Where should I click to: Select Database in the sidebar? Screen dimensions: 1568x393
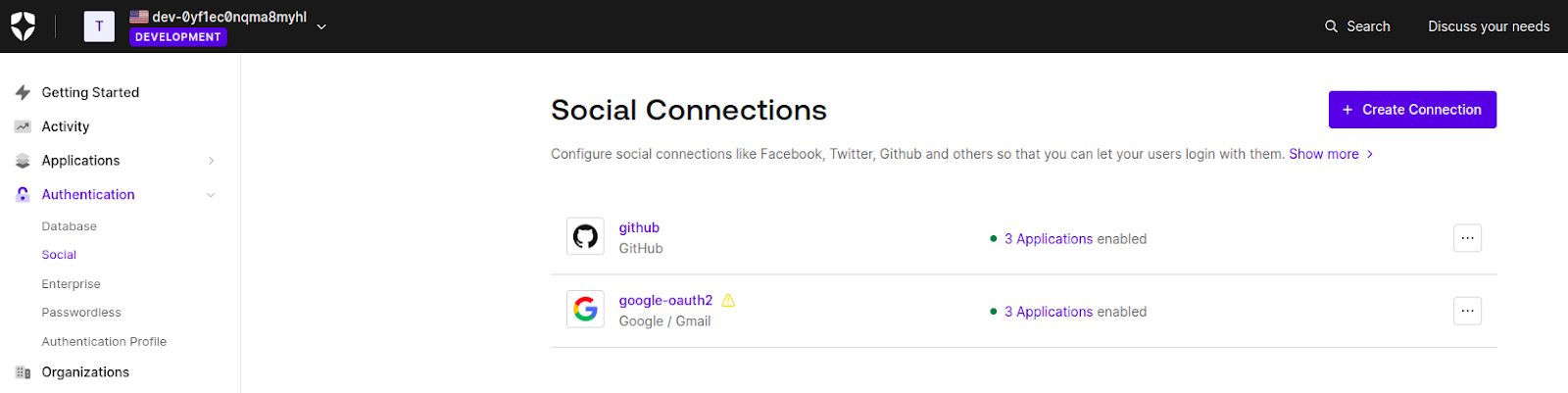(70, 226)
